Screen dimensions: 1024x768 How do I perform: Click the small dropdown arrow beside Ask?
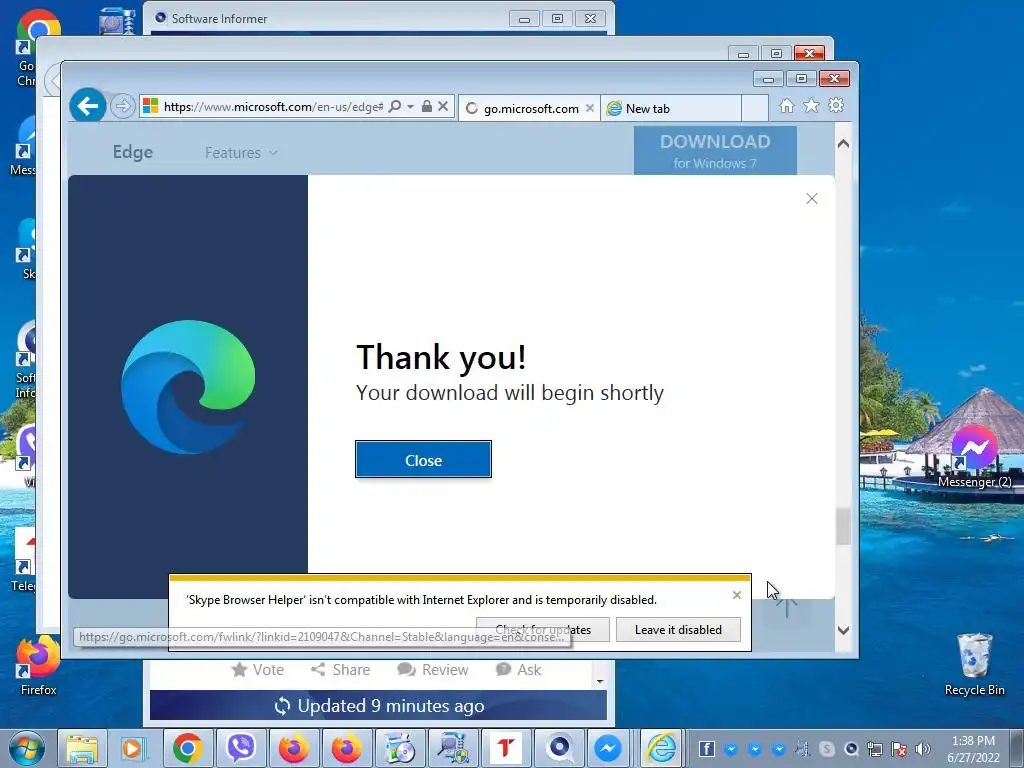coord(600,682)
